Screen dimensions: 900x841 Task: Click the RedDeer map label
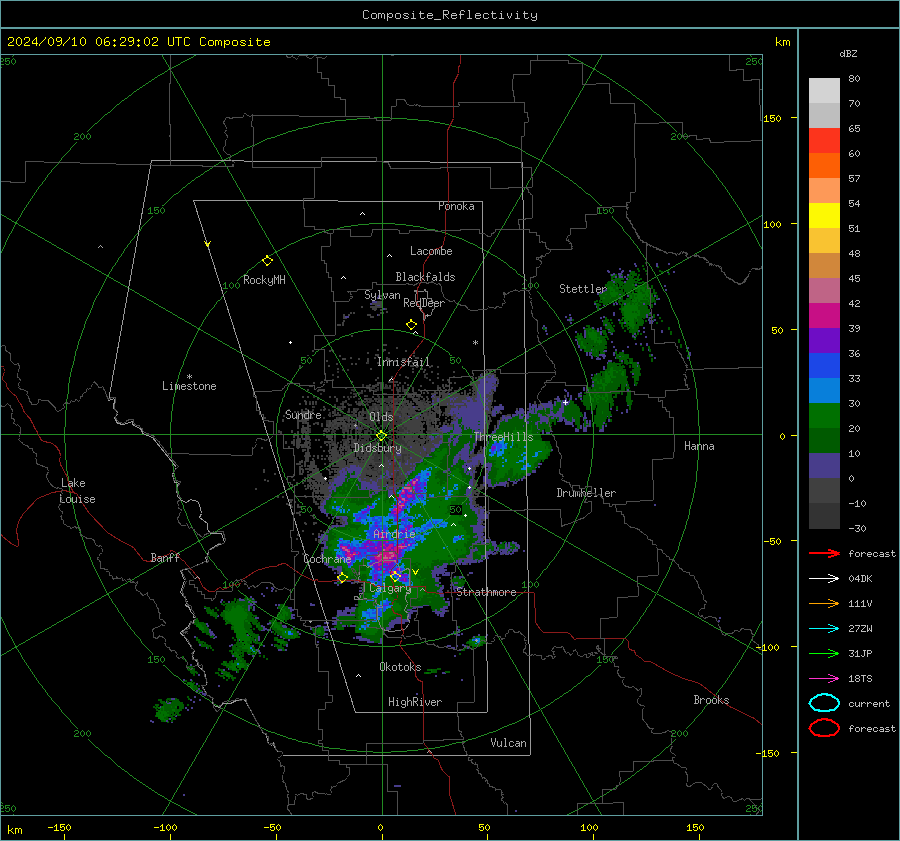click(x=424, y=303)
